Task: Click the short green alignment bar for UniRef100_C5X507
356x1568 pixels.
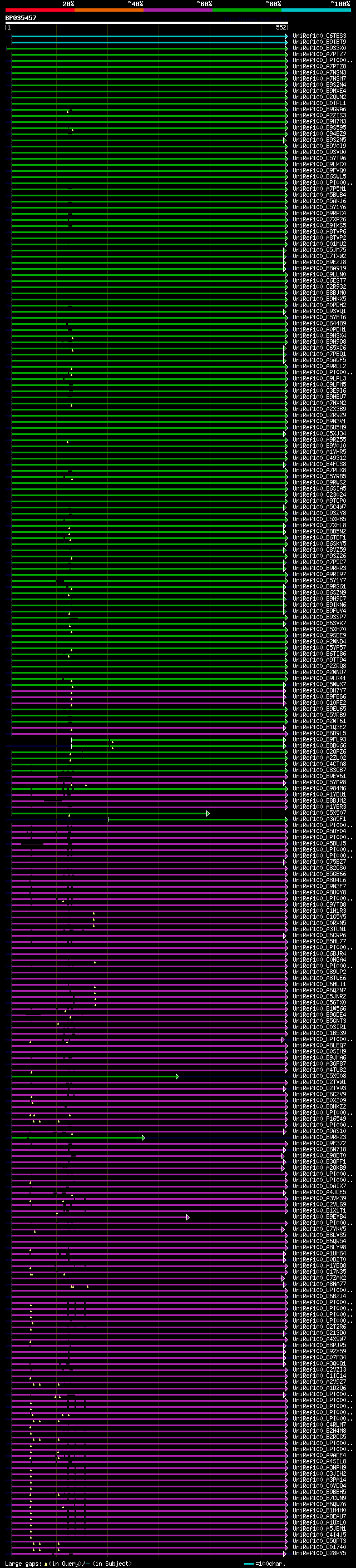Action: pos(110,813)
